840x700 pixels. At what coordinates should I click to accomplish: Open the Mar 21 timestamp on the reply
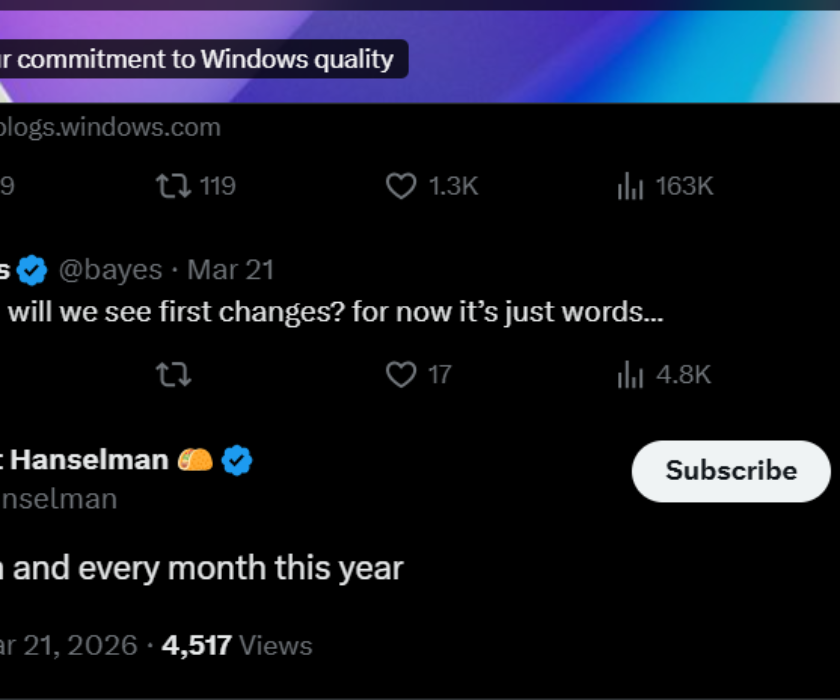[231, 268]
